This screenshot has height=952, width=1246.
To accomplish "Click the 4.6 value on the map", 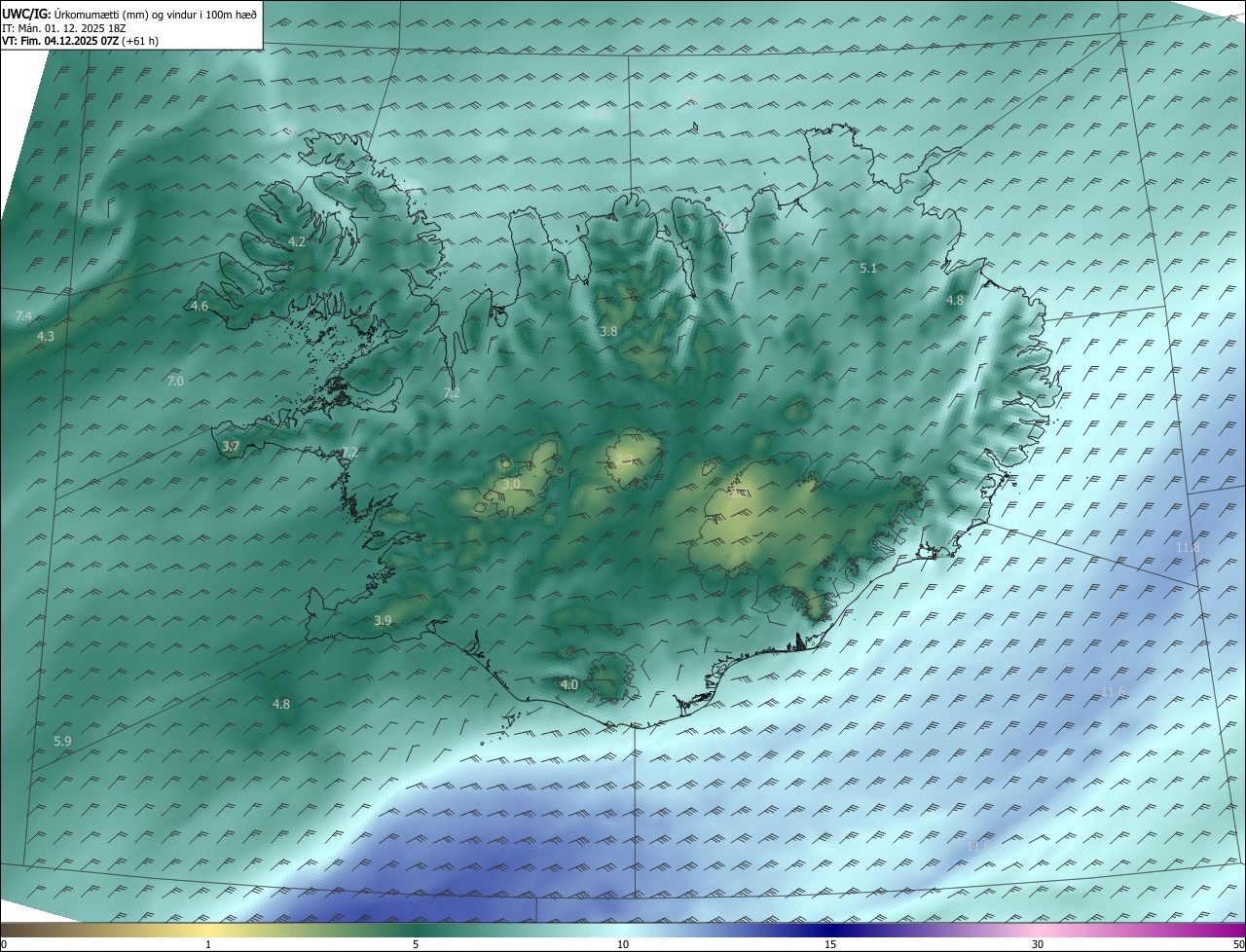I will coord(200,306).
